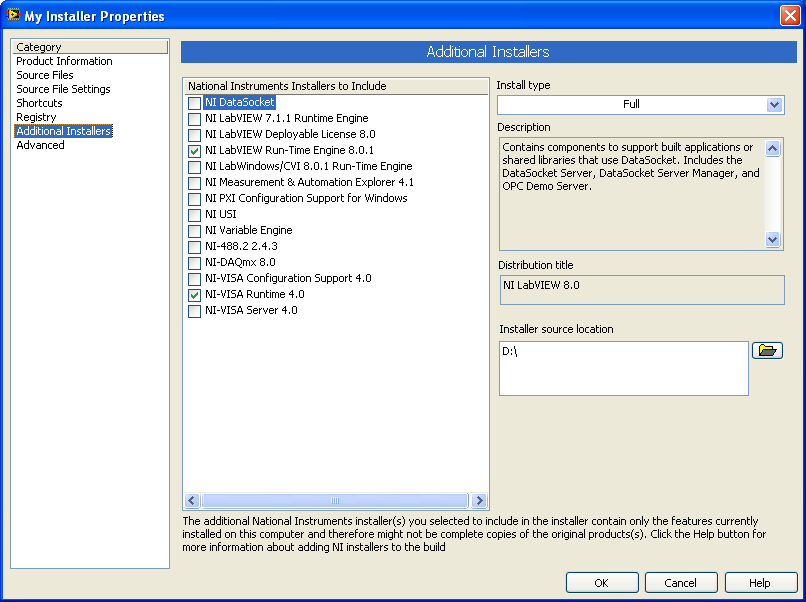
Task: Open the Source Files category
Action: pos(45,75)
